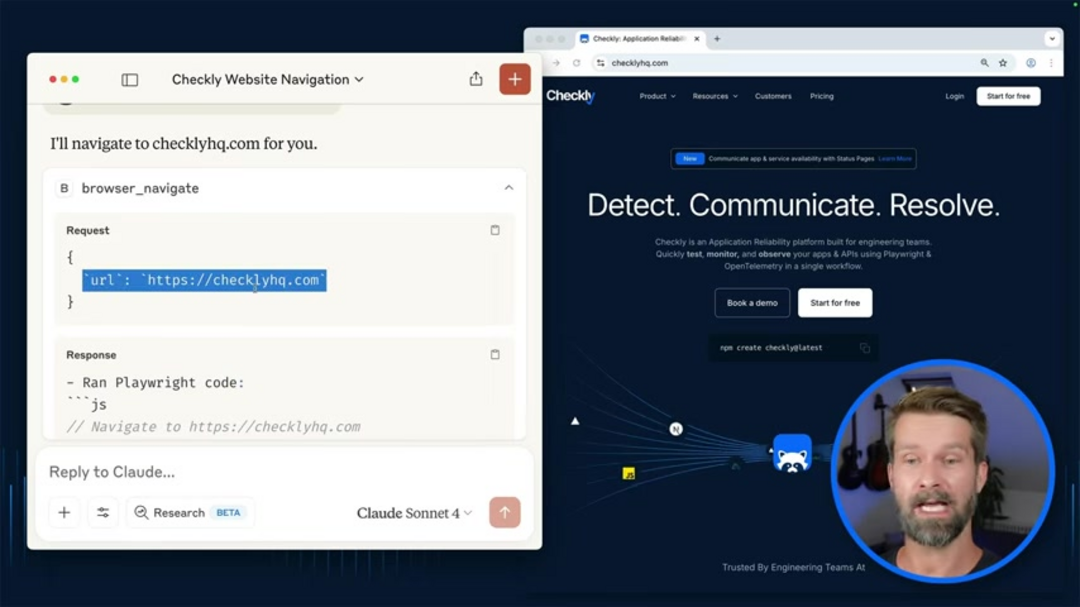Open the attachment plus menu in reply box
The width and height of the screenshot is (1080, 607).
point(64,513)
